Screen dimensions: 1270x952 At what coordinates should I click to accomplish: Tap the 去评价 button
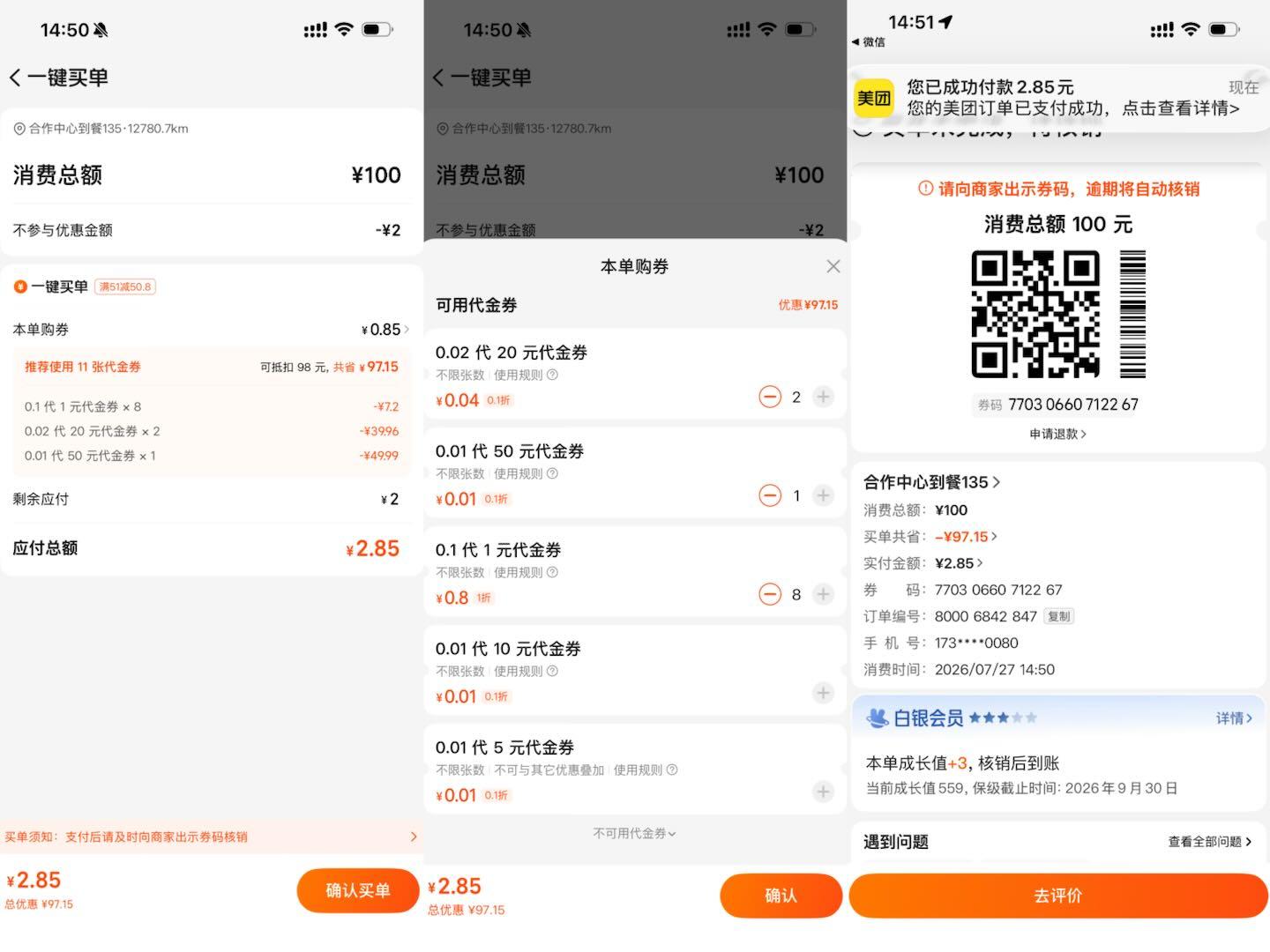(x=1058, y=896)
